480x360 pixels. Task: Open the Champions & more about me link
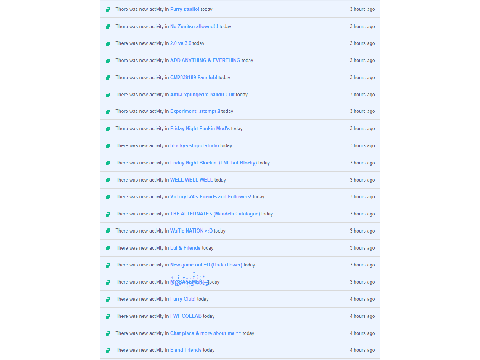point(205,333)
